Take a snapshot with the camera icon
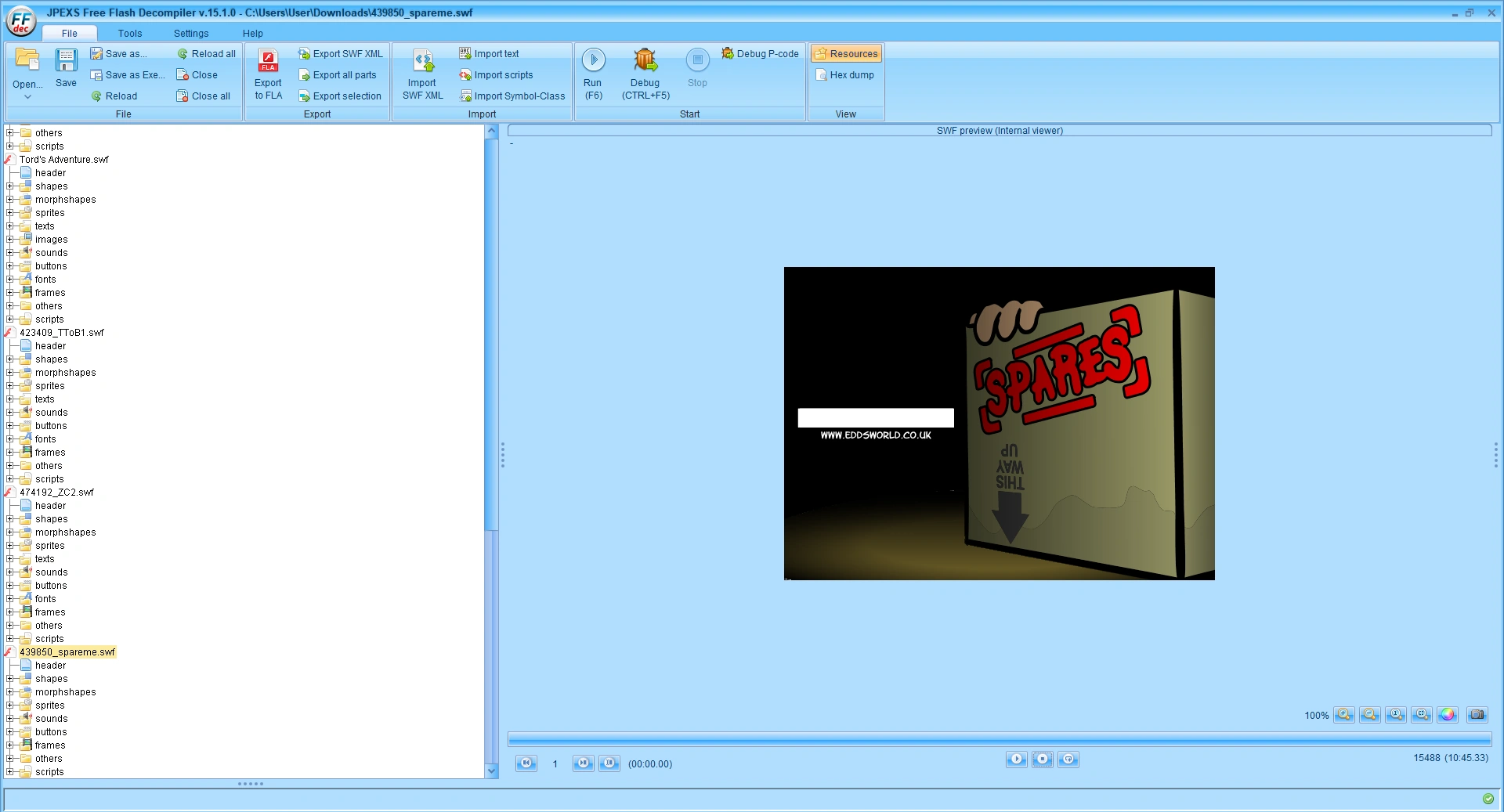The image size is (1504, 812). 1477,715
